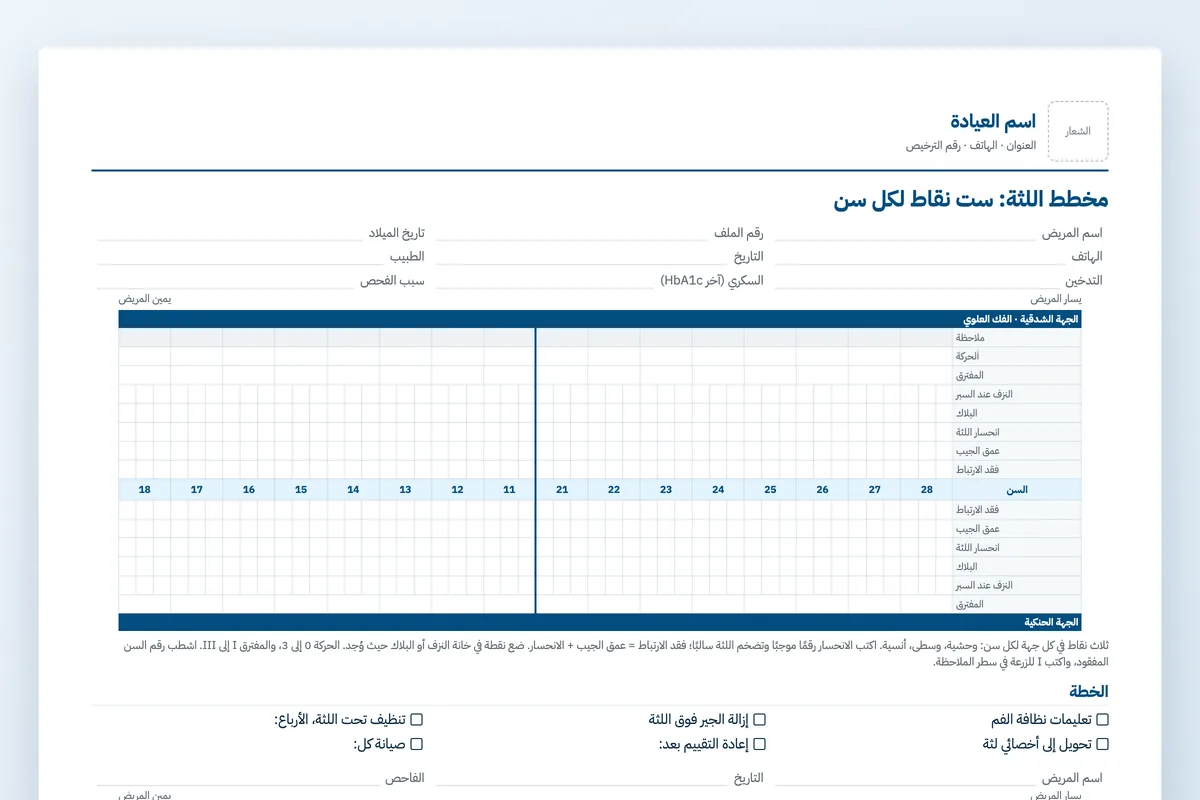
Task: Click tooth number 27
Action: (875, 490)
